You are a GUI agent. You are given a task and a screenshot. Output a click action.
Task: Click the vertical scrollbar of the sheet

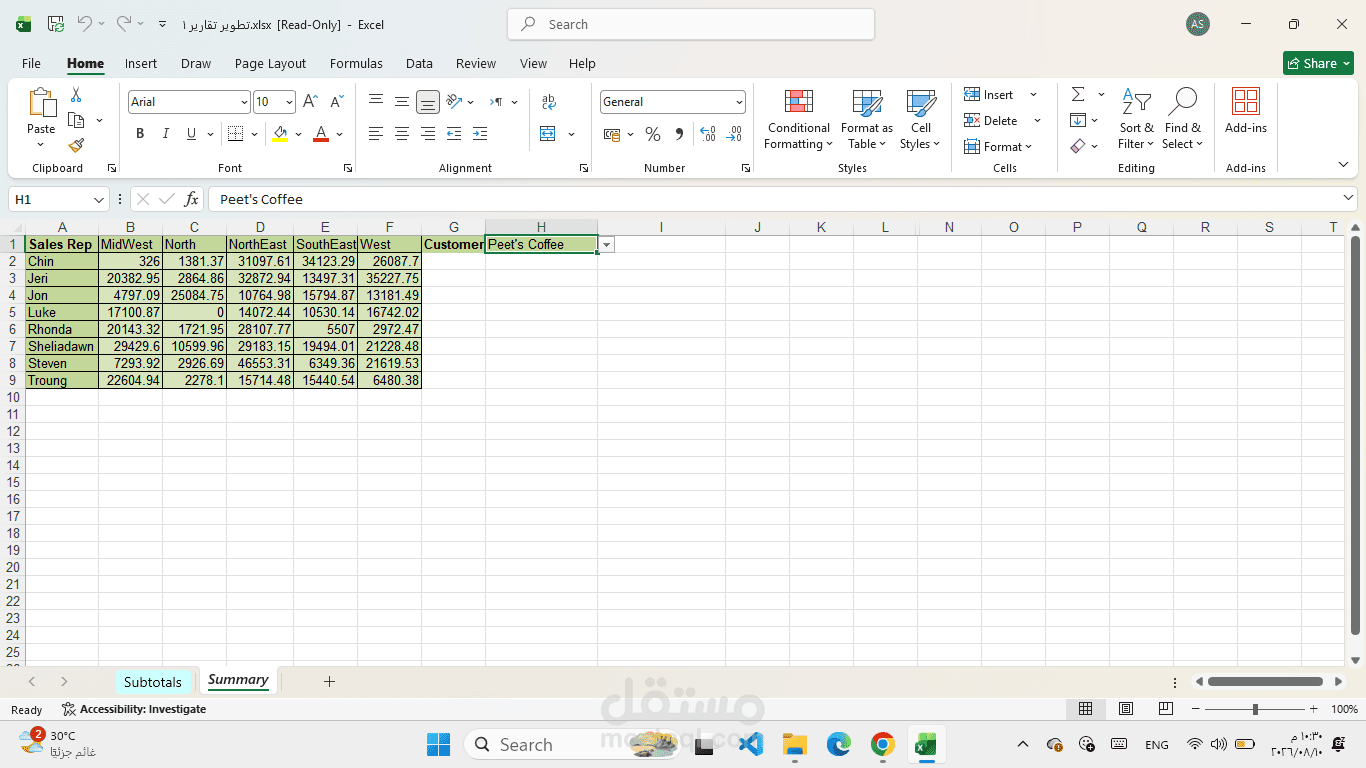(x=1356, y=435)
